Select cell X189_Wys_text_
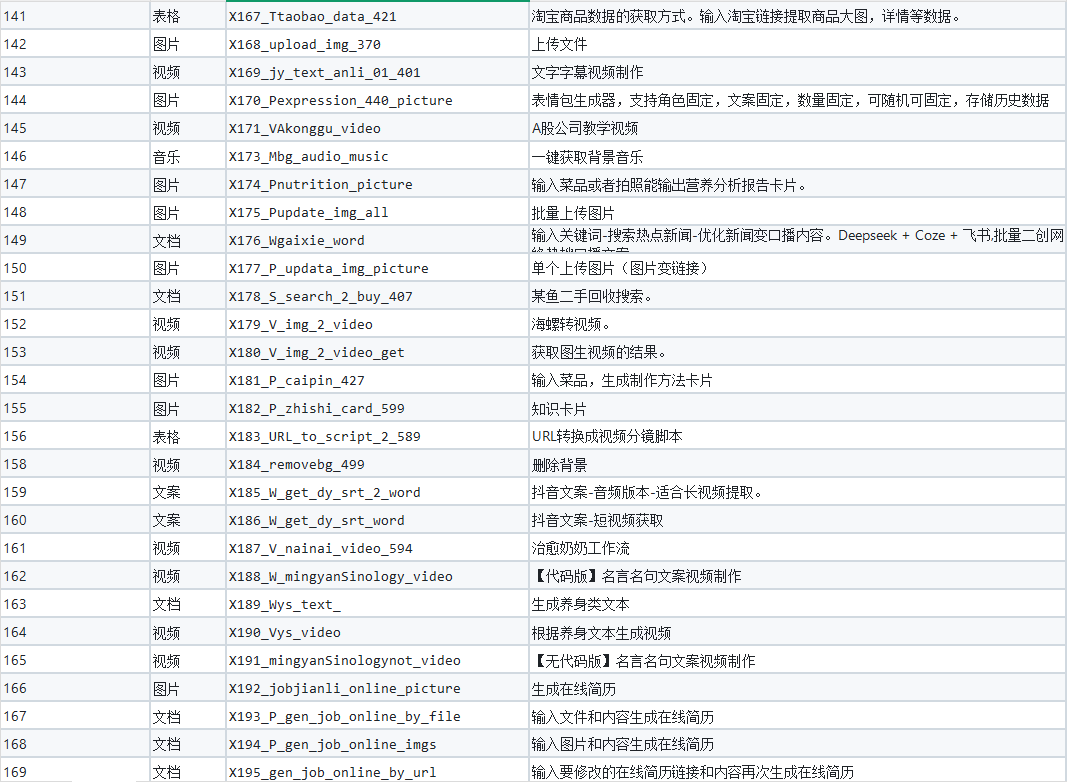This screenshot has height=782, width=1067. pos(377,604)
